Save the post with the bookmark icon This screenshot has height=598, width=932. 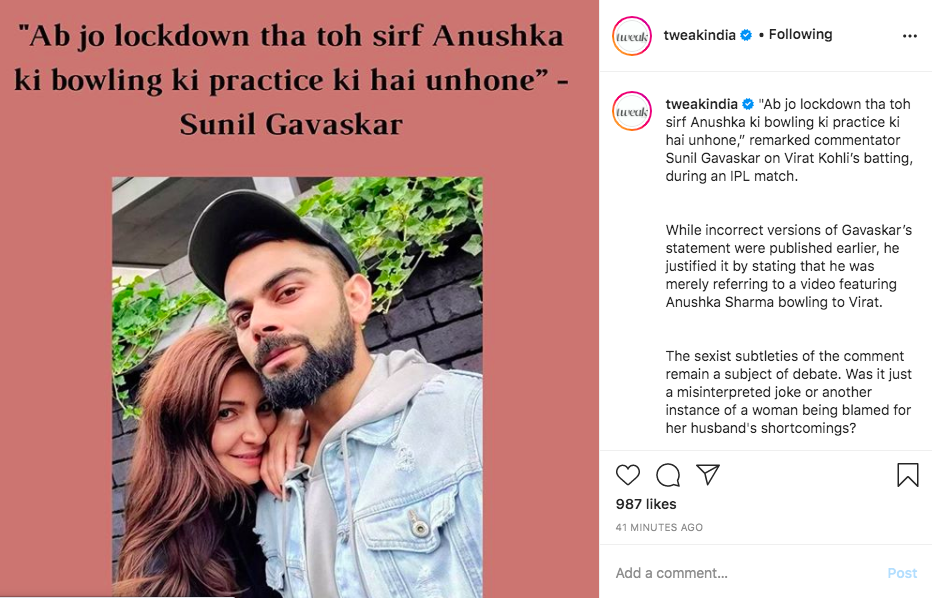[x=908, y=475]
